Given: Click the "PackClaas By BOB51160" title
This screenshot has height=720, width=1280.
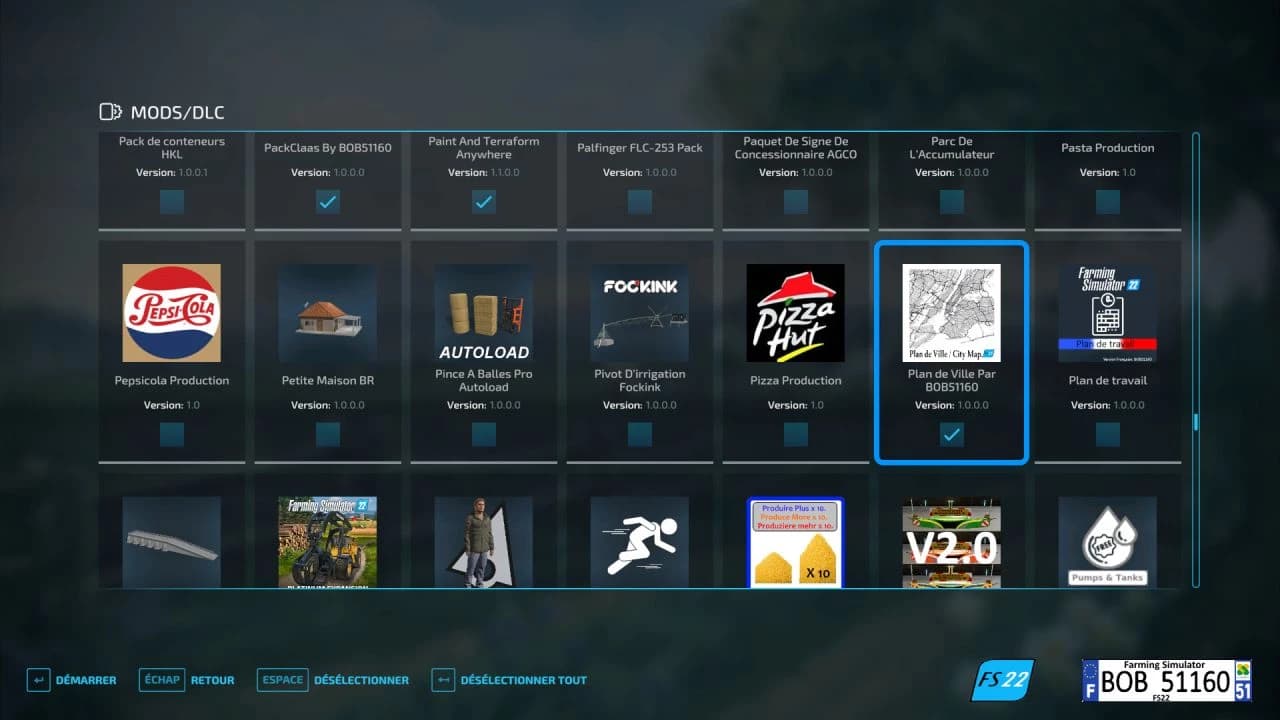Looking at the screenshot, I should pos(328,148).
